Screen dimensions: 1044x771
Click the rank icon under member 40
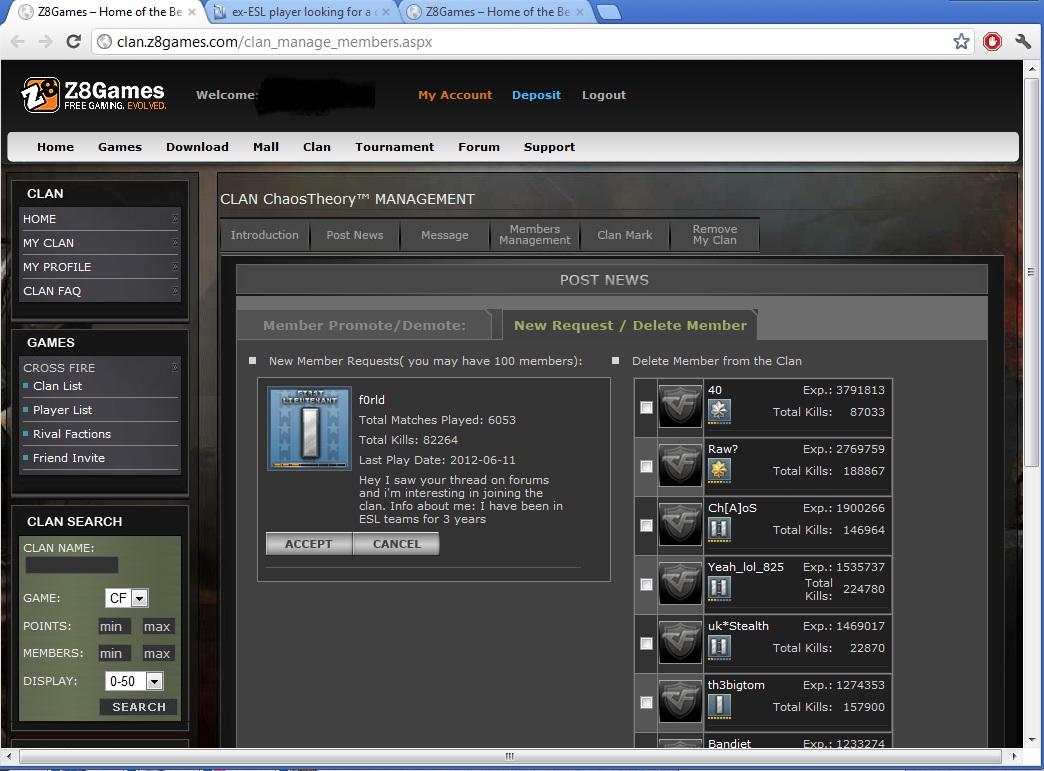click(x=719, y=411)
